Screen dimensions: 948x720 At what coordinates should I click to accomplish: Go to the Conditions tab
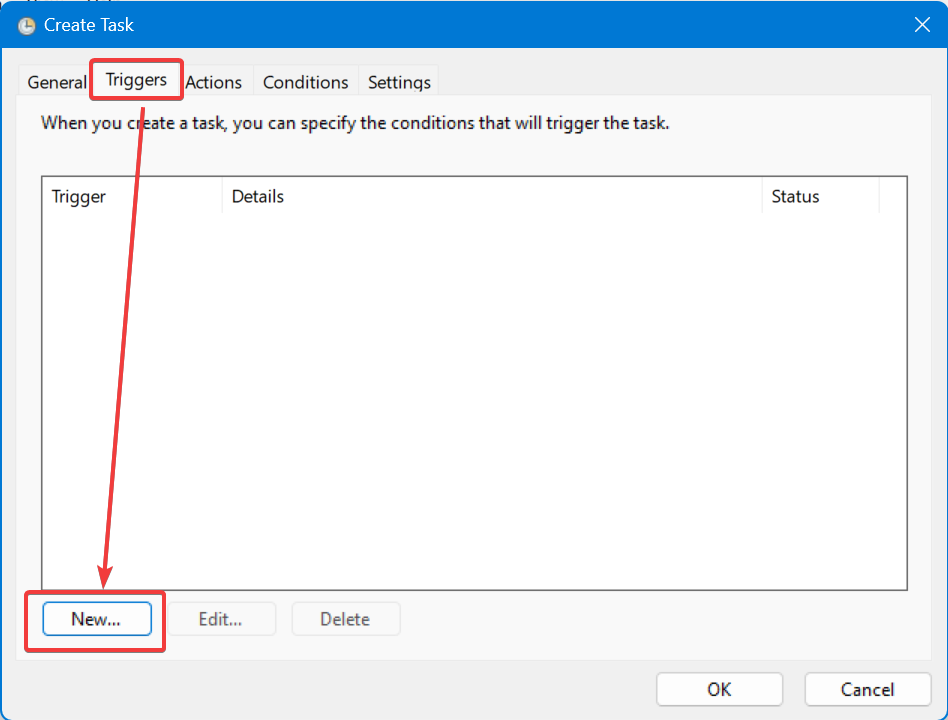point(305,82)
